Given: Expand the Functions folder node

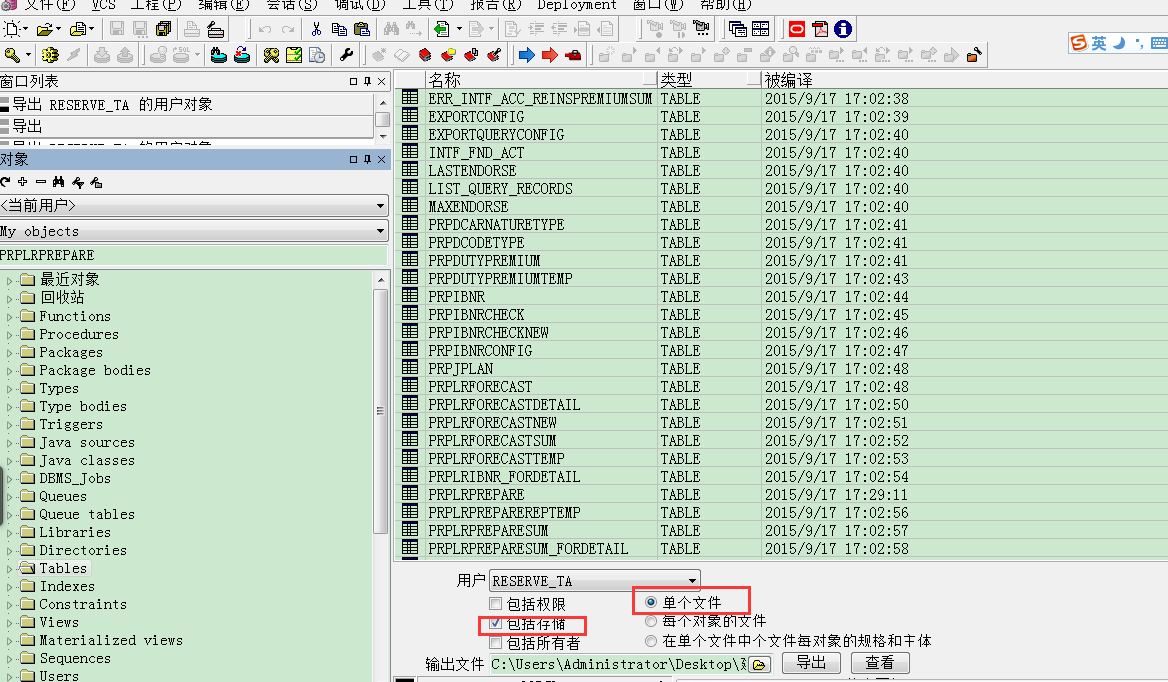Looking at the screenshot, I should click(x=10, y=316).
